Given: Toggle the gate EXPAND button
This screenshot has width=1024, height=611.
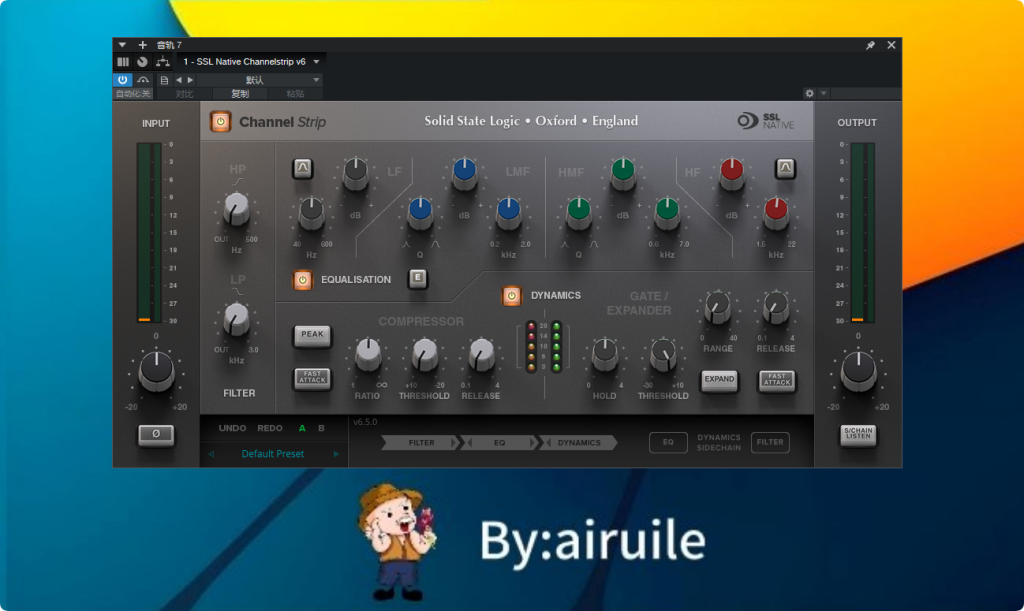Looking at the screenshot, I should tap(719, 379).
